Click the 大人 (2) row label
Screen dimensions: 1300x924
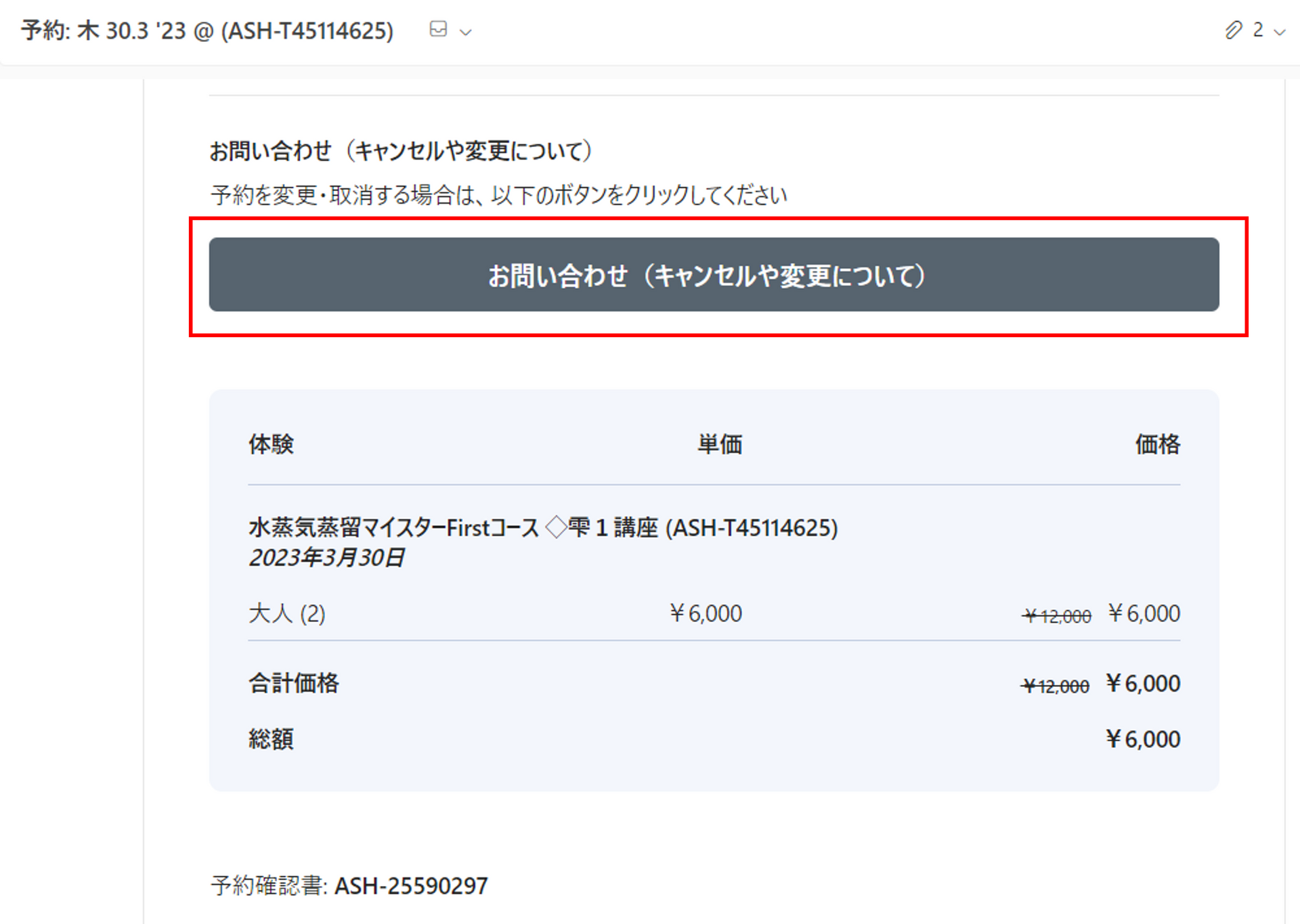tap(287, 613)
